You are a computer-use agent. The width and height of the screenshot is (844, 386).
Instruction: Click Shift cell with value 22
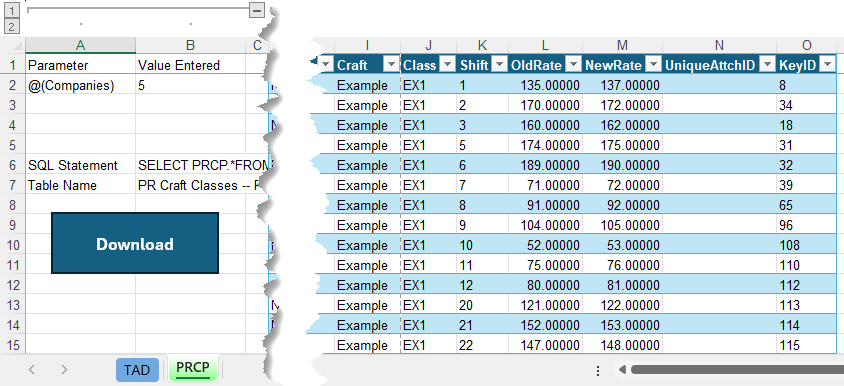482,345
